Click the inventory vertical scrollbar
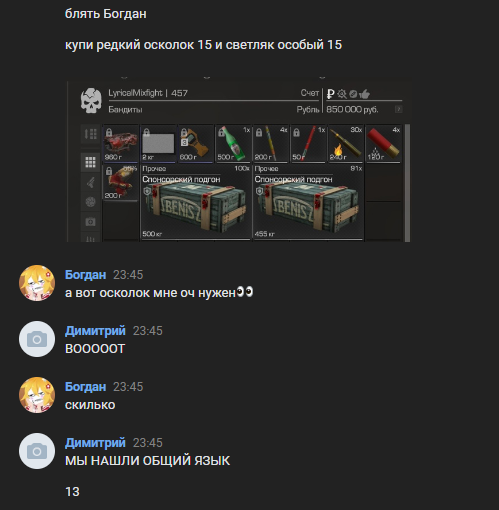The width and height of the screenshot is (499, 510). pos(407,183)
